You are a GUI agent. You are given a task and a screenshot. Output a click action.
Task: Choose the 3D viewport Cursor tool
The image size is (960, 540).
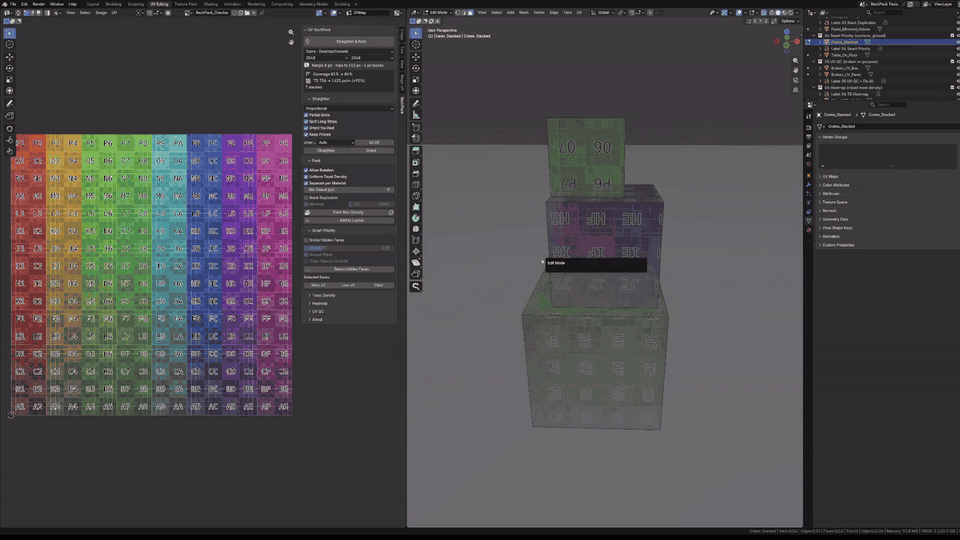pos(416,45)
